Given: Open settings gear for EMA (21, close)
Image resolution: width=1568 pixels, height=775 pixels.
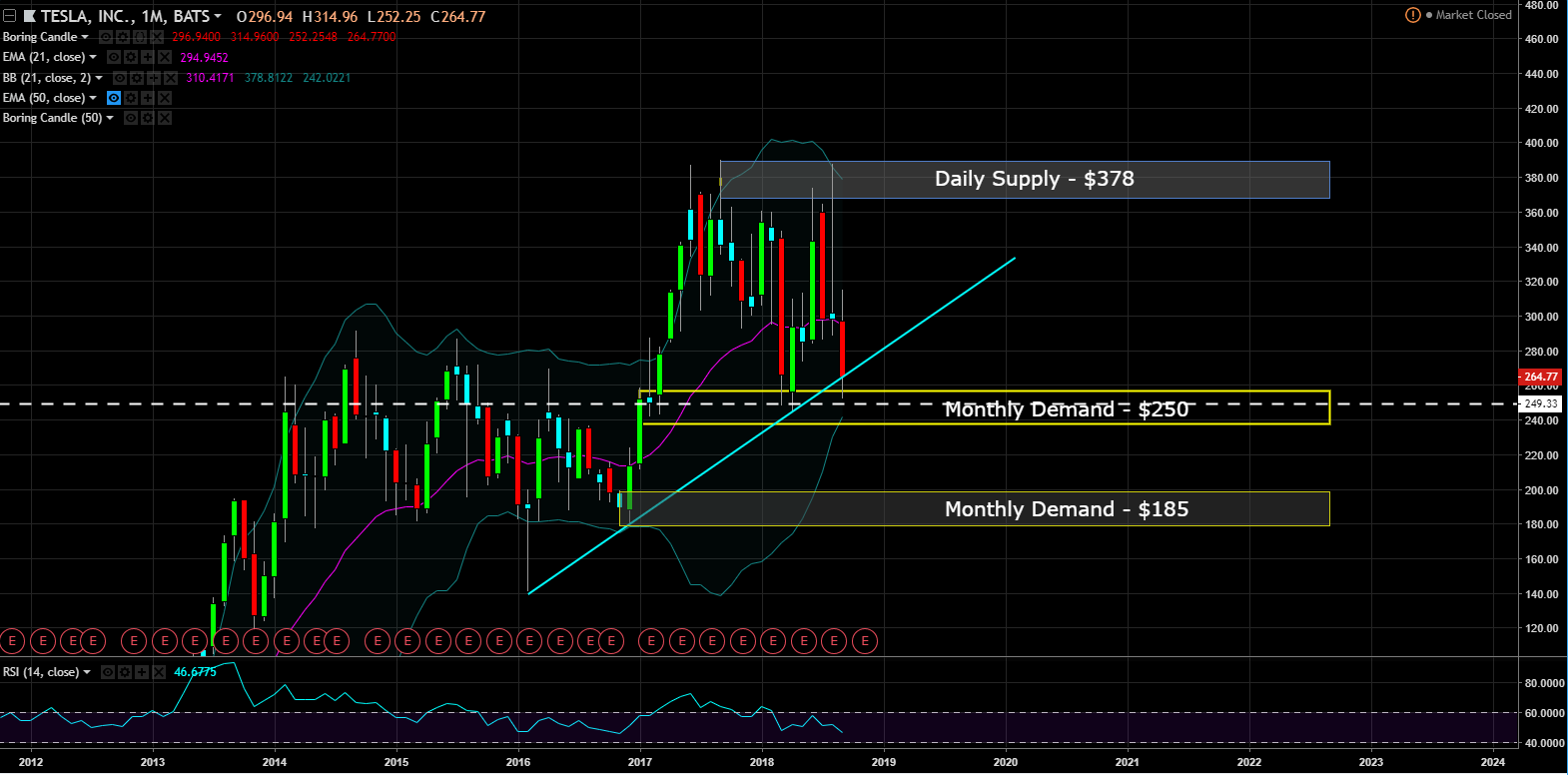Looking at the screenshot, I should [x=131, y=57].
